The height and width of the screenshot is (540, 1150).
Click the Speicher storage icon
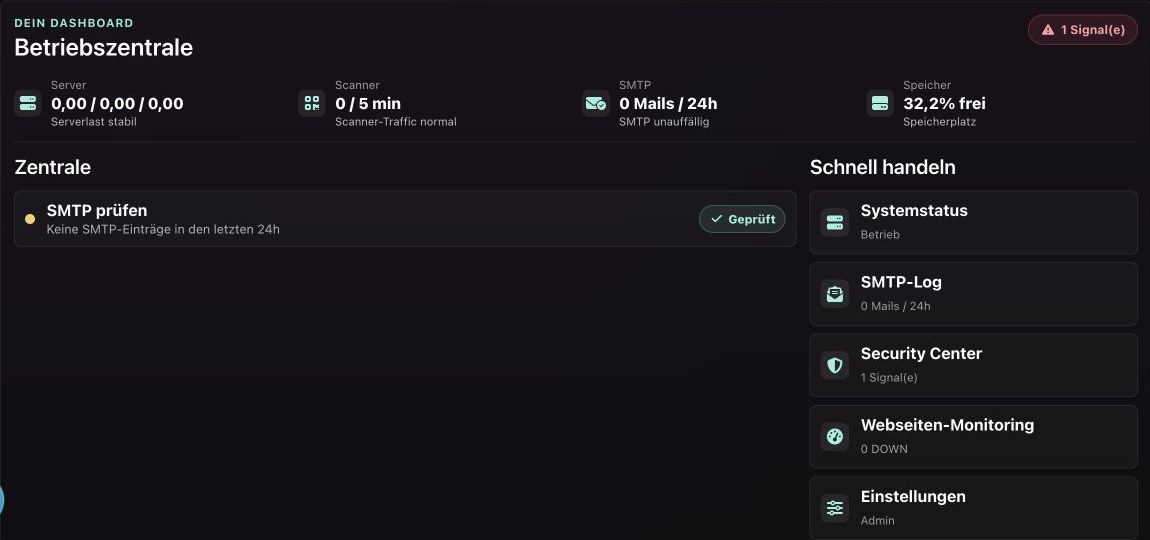(879, 103)
